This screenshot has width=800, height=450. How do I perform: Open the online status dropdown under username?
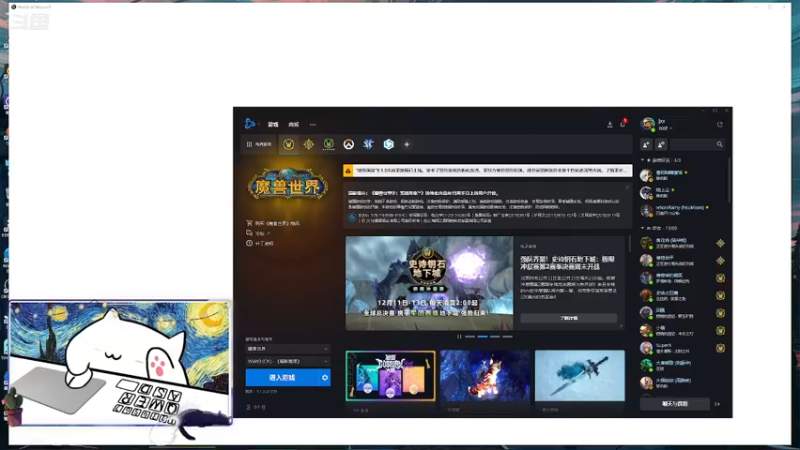pos(665,128)
